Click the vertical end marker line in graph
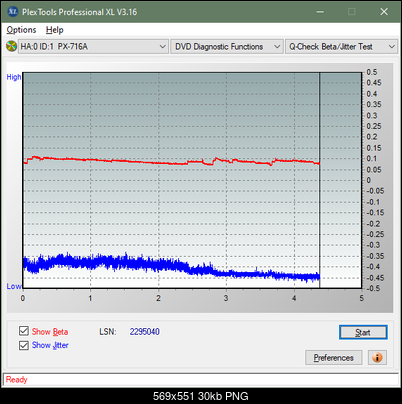The image size is (402, 404). pyautogui.click(x=320, y=180)
